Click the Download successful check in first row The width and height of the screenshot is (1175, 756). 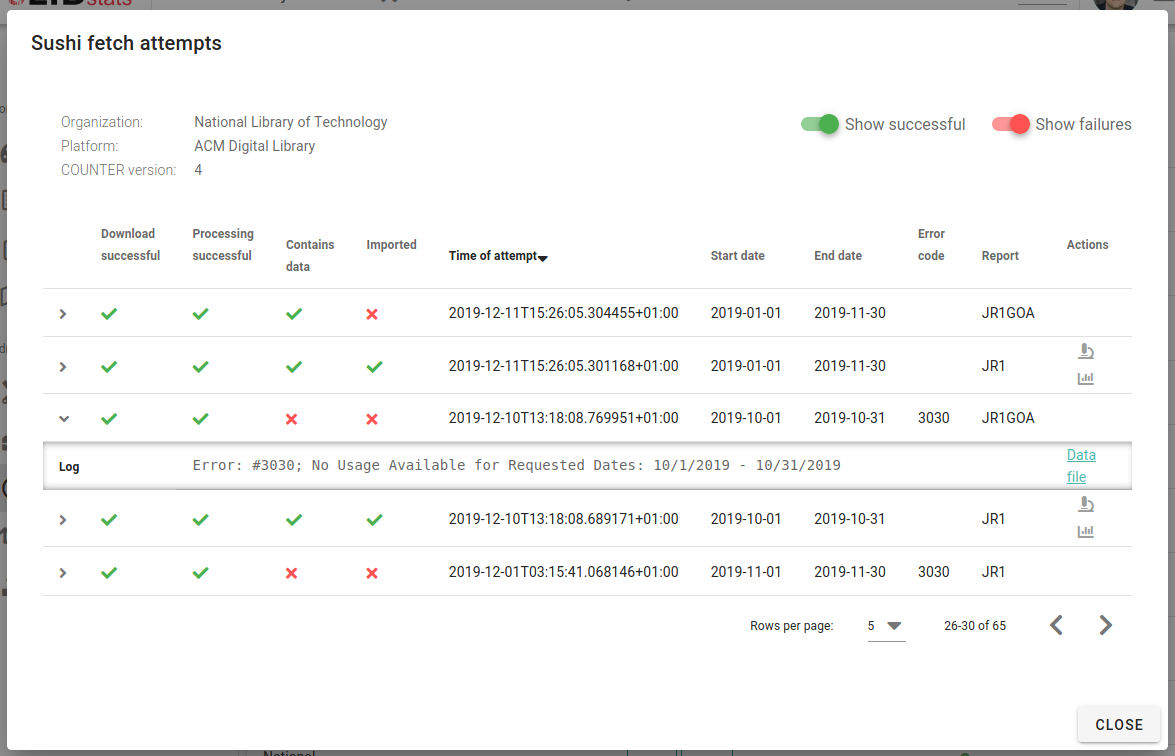click(109, 314)
